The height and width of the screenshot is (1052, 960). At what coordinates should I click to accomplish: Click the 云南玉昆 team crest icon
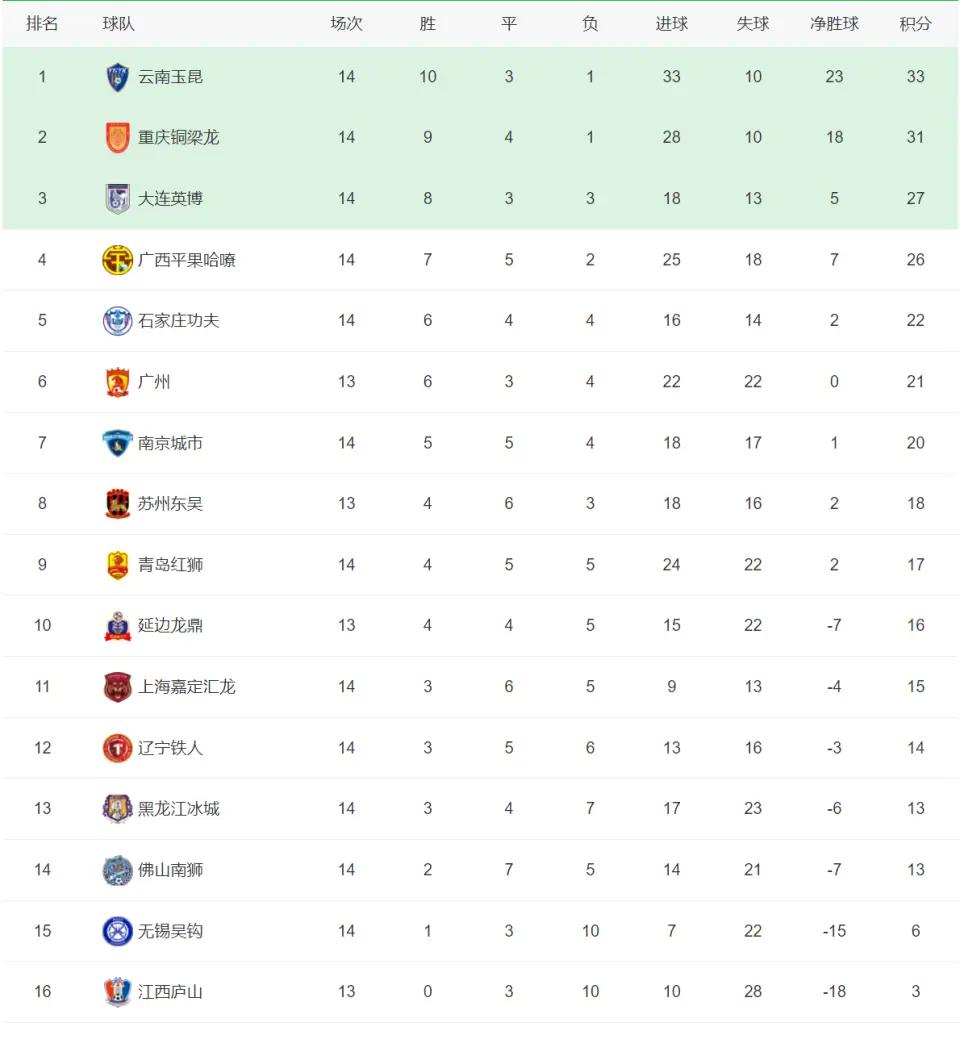(117, 77)
